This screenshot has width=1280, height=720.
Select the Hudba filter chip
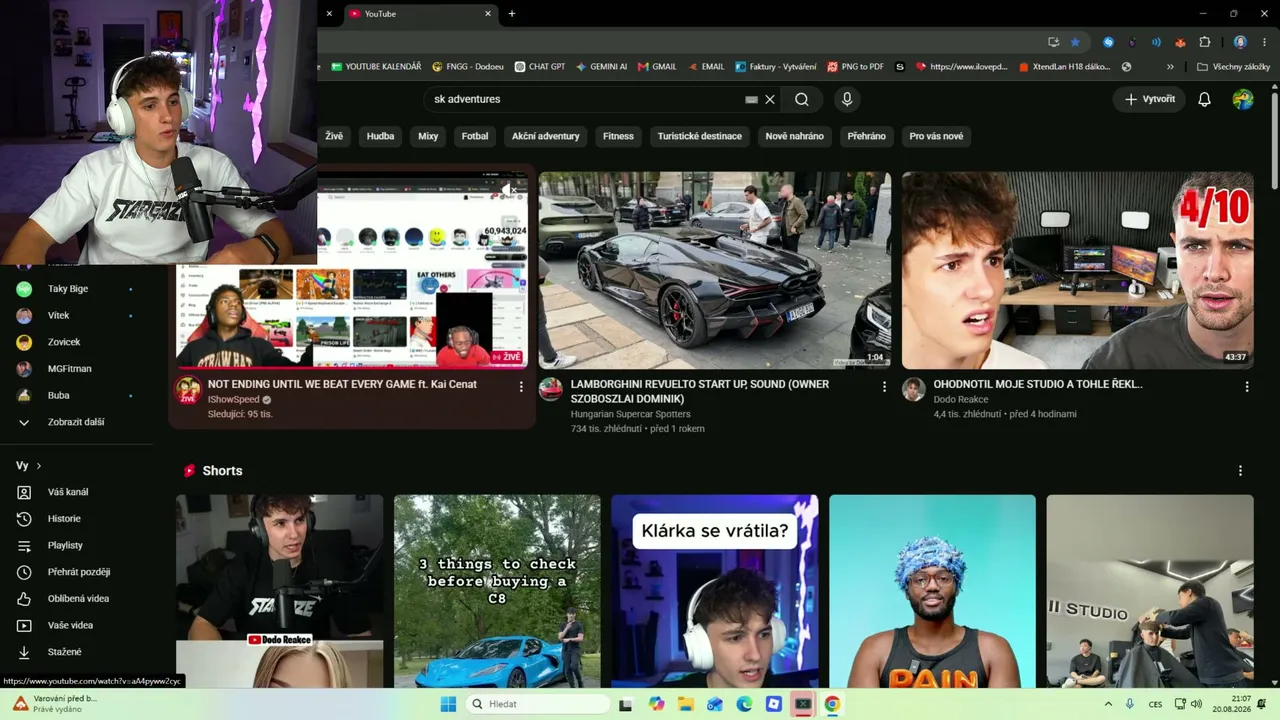click(381, 136)
